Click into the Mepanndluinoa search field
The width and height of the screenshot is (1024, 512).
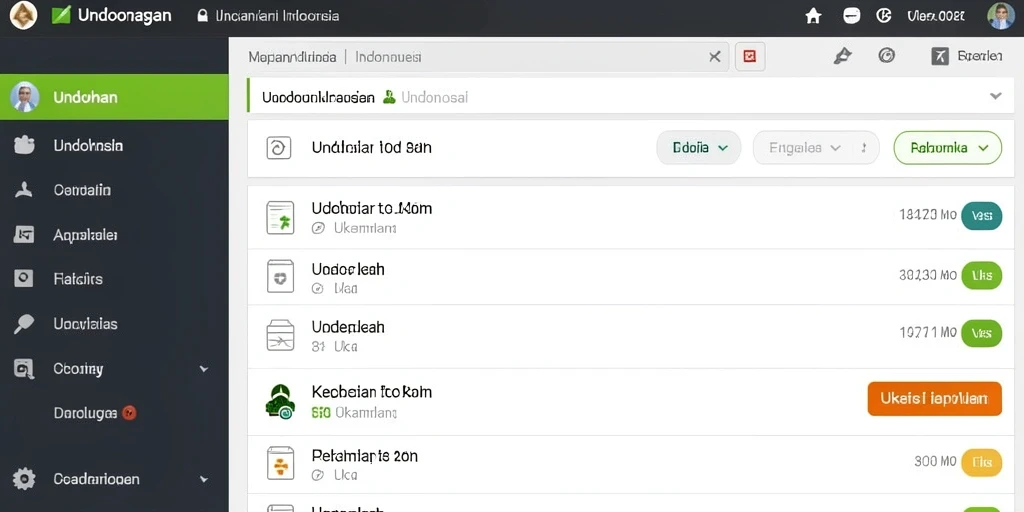pyautogui.click(x=477, y=57)
